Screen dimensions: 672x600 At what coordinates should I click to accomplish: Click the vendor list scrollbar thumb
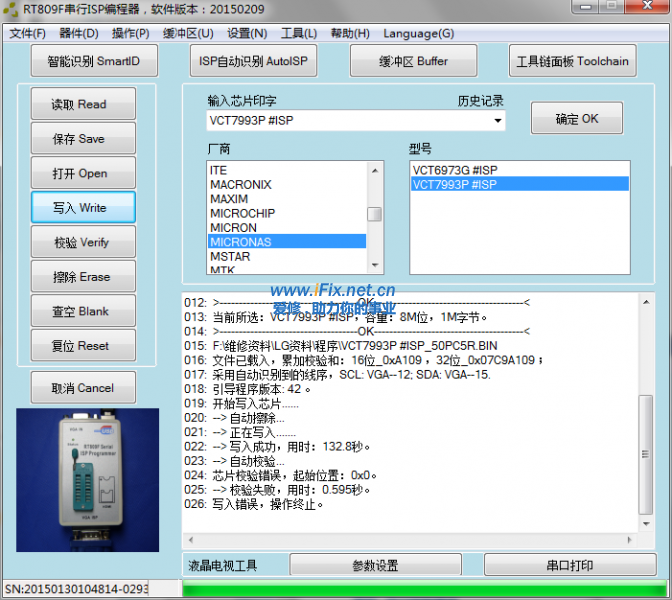[x=375, y=214]
